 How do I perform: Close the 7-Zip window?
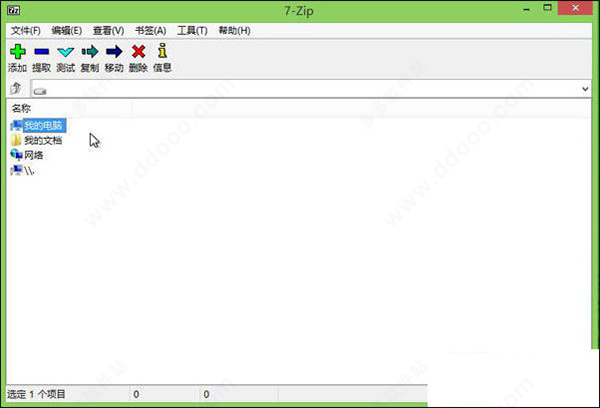click(x=575, y=8)
